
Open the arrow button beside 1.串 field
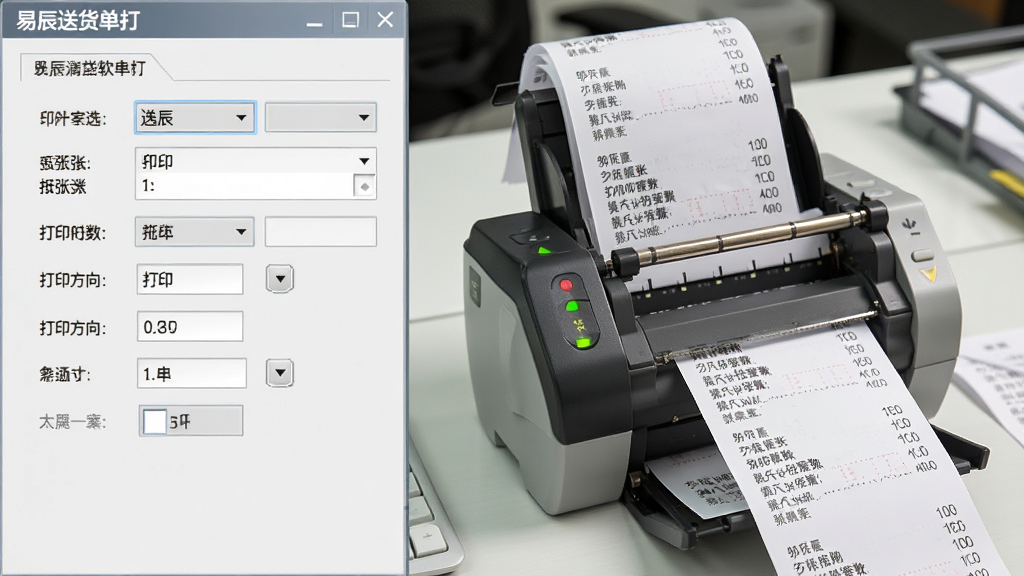(x=280, y=373)
